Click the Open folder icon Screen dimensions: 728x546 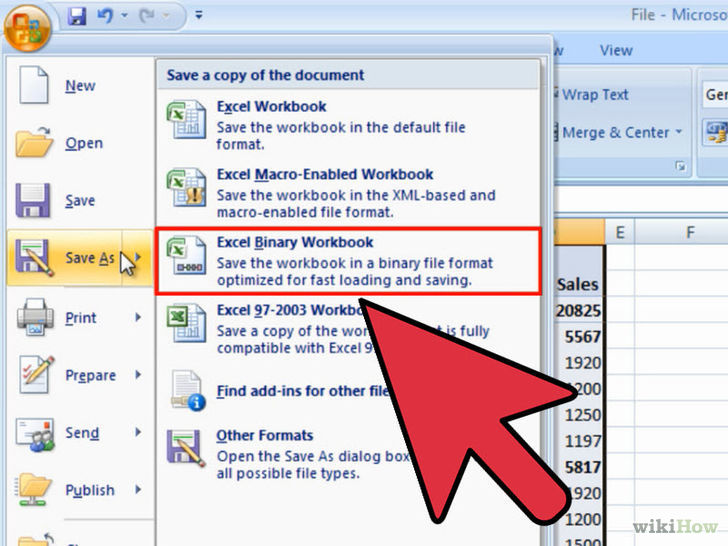point(33,142)
